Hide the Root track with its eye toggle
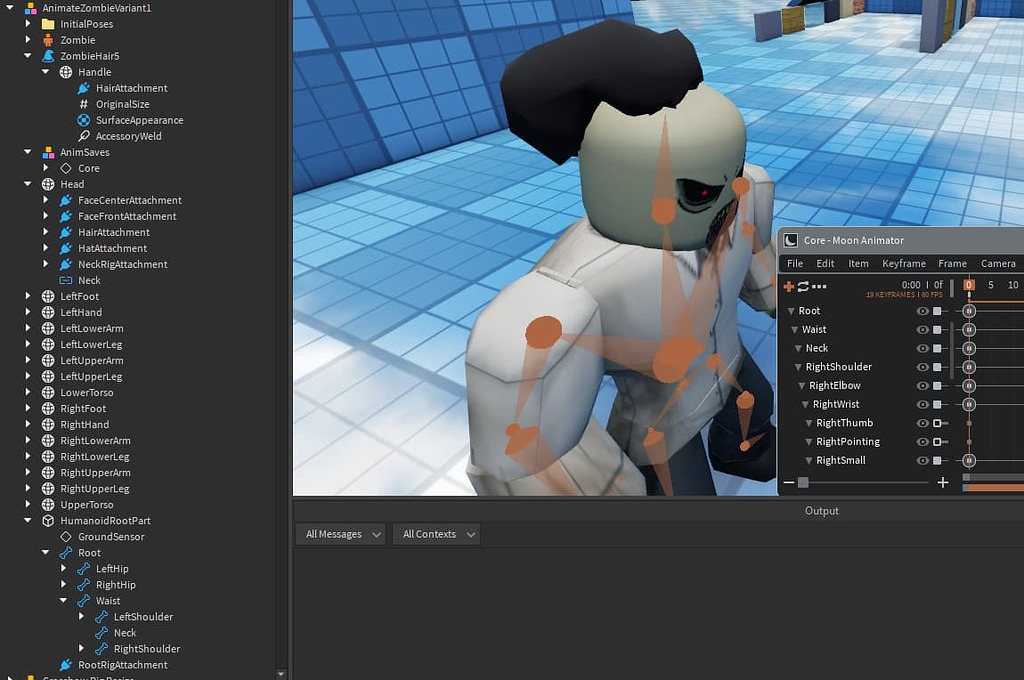Image resolution: width=1024 pixels, height=680 pixels. click(922, 311)
